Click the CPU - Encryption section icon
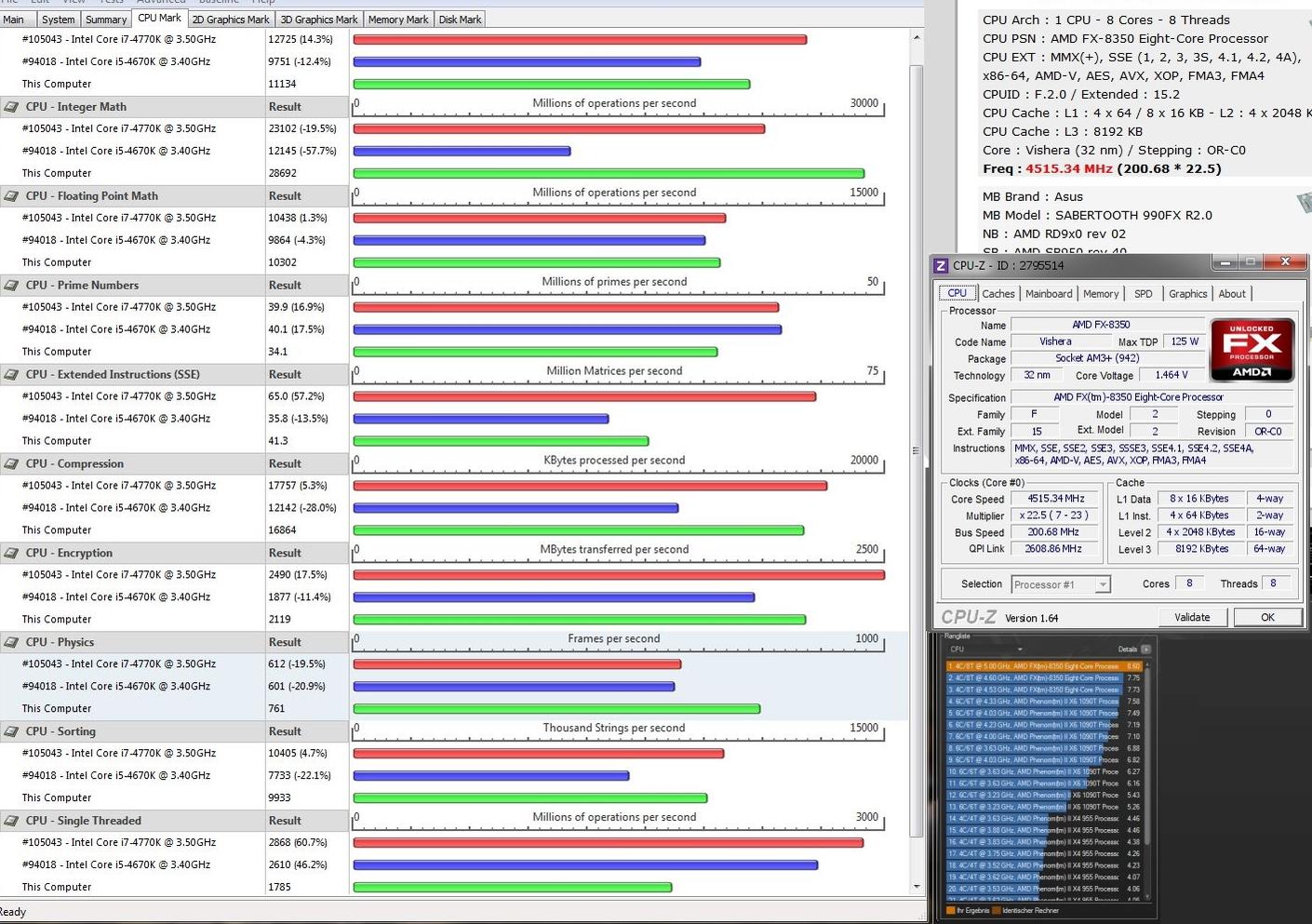The width and height of the screenshot is (1312, 924). (x=11, y=554)
